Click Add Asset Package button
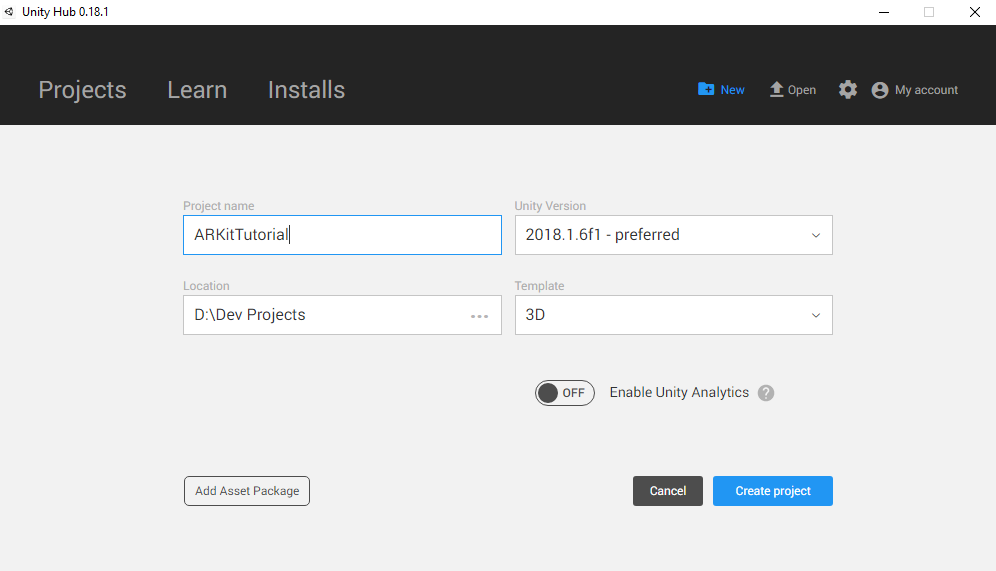996x571 pixels. click(247, 491)
